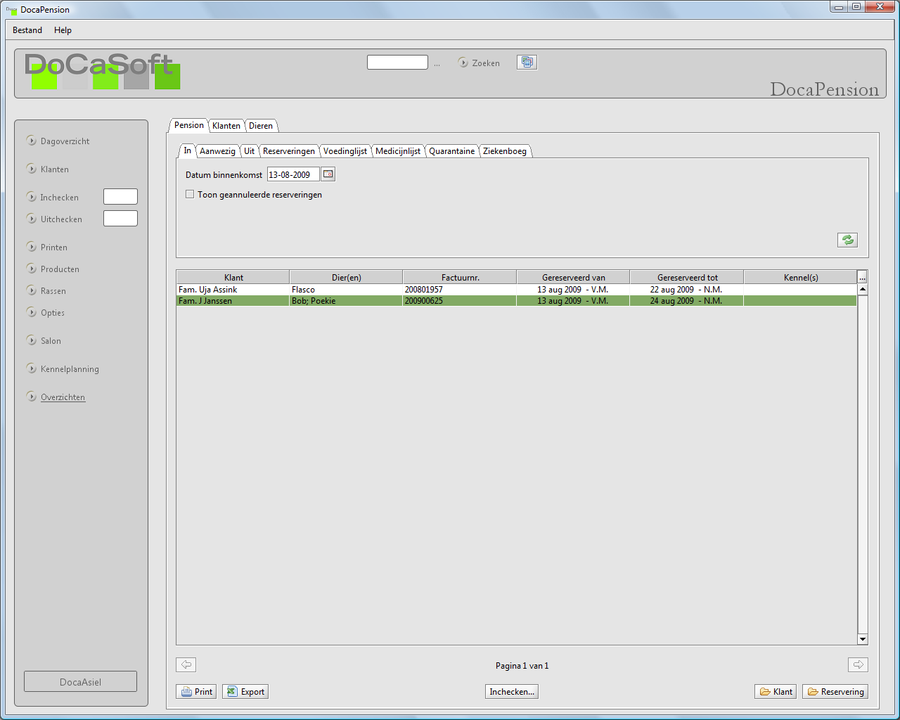Image resolution: width=900 pixels, height=720 pixels.
Task: Click the Dagoverzicht arrow icon in sidebar
Action: pos(32,141)
